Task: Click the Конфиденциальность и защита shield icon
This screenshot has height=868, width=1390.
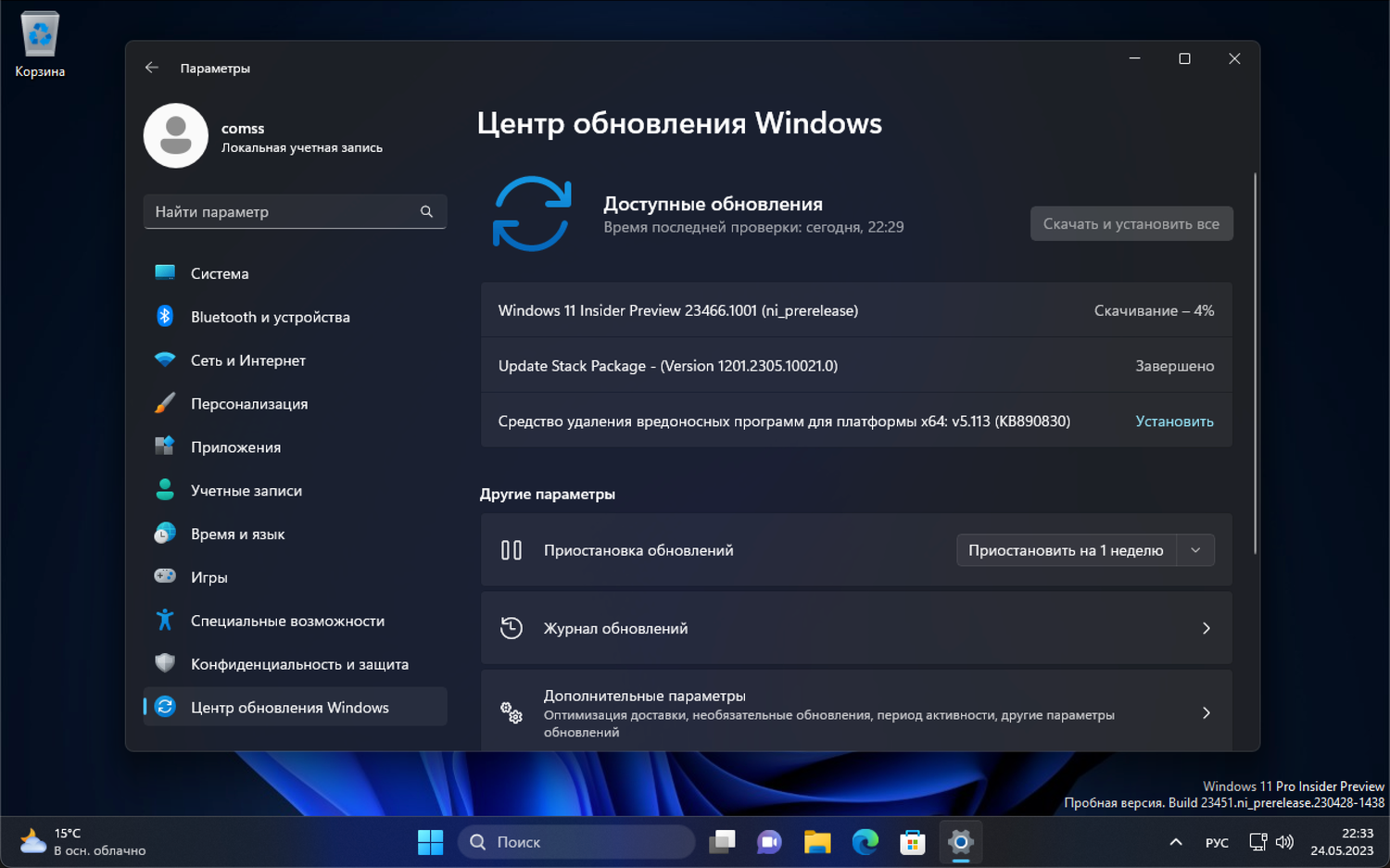Action: click(x=164, y=663)
